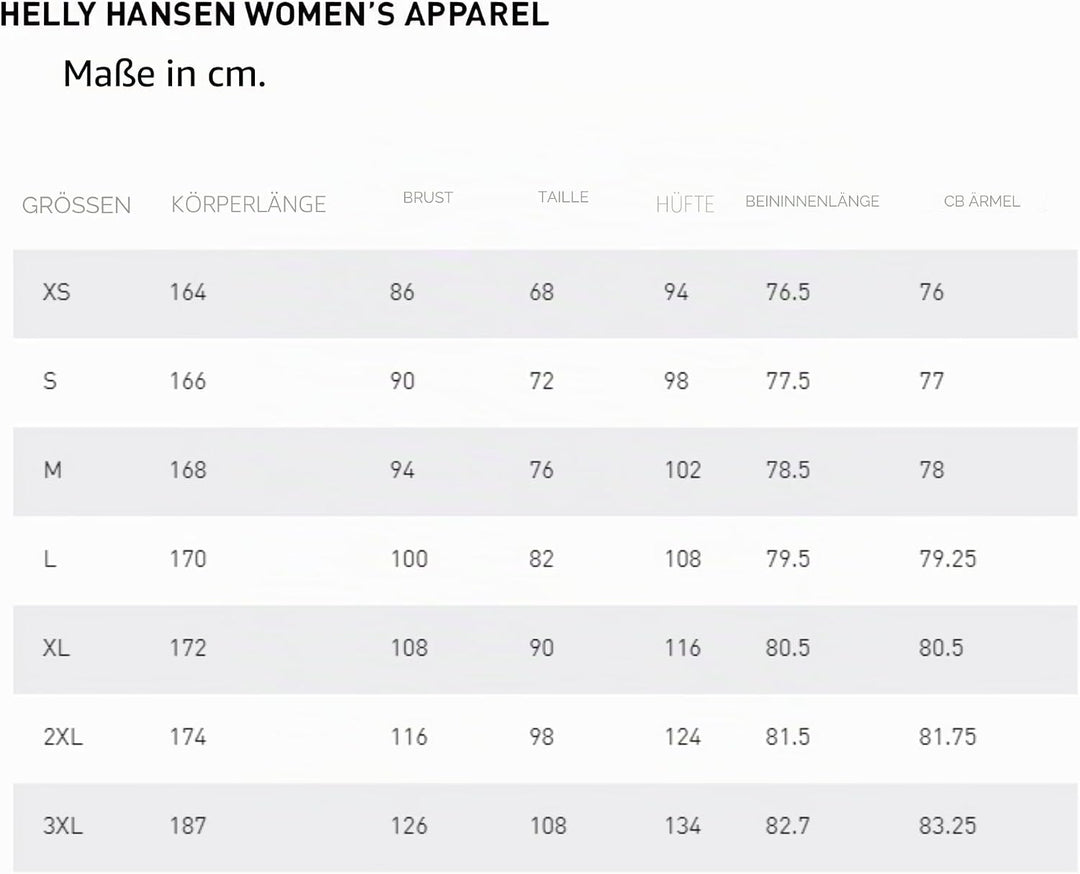This screenshot has width=1080, height=874.
Task: Select the 187 body length value
Action: [188, 825]
